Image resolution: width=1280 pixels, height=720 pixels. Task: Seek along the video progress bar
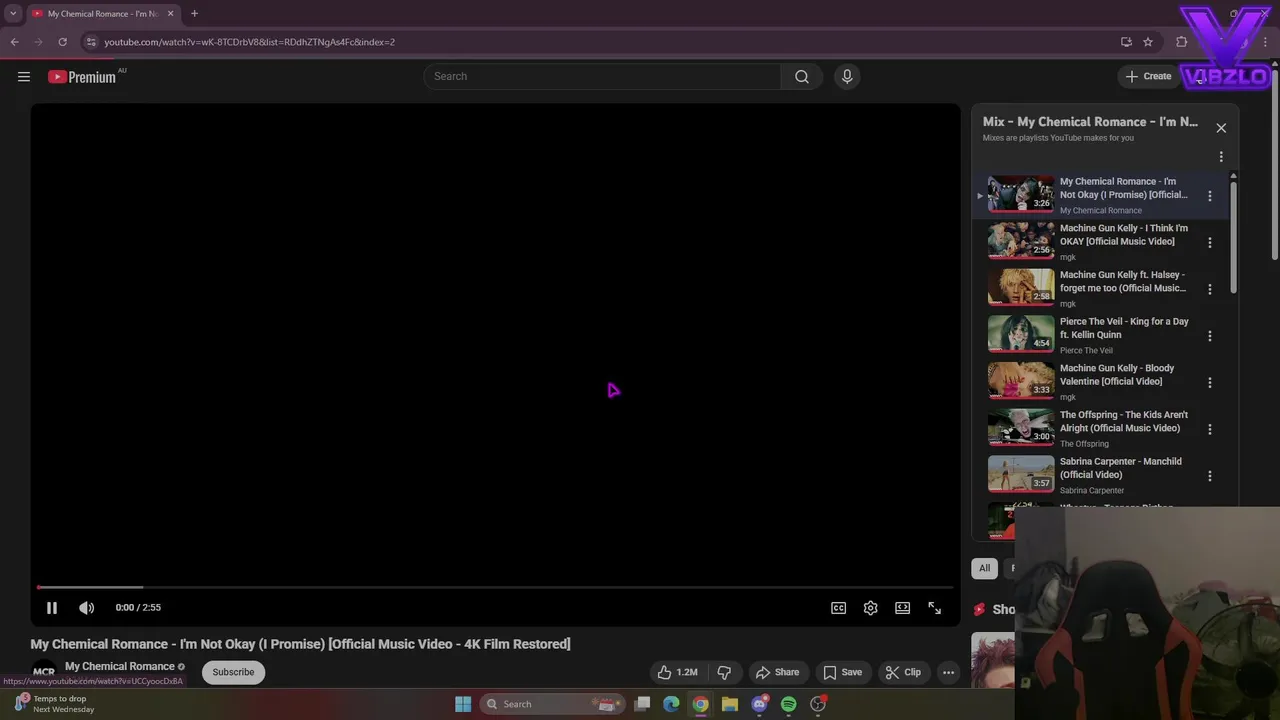[495, 587]
